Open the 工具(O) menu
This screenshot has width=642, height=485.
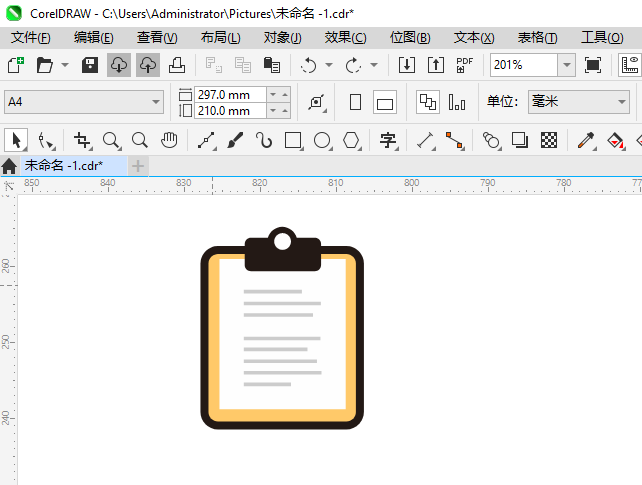pos(602,38)
